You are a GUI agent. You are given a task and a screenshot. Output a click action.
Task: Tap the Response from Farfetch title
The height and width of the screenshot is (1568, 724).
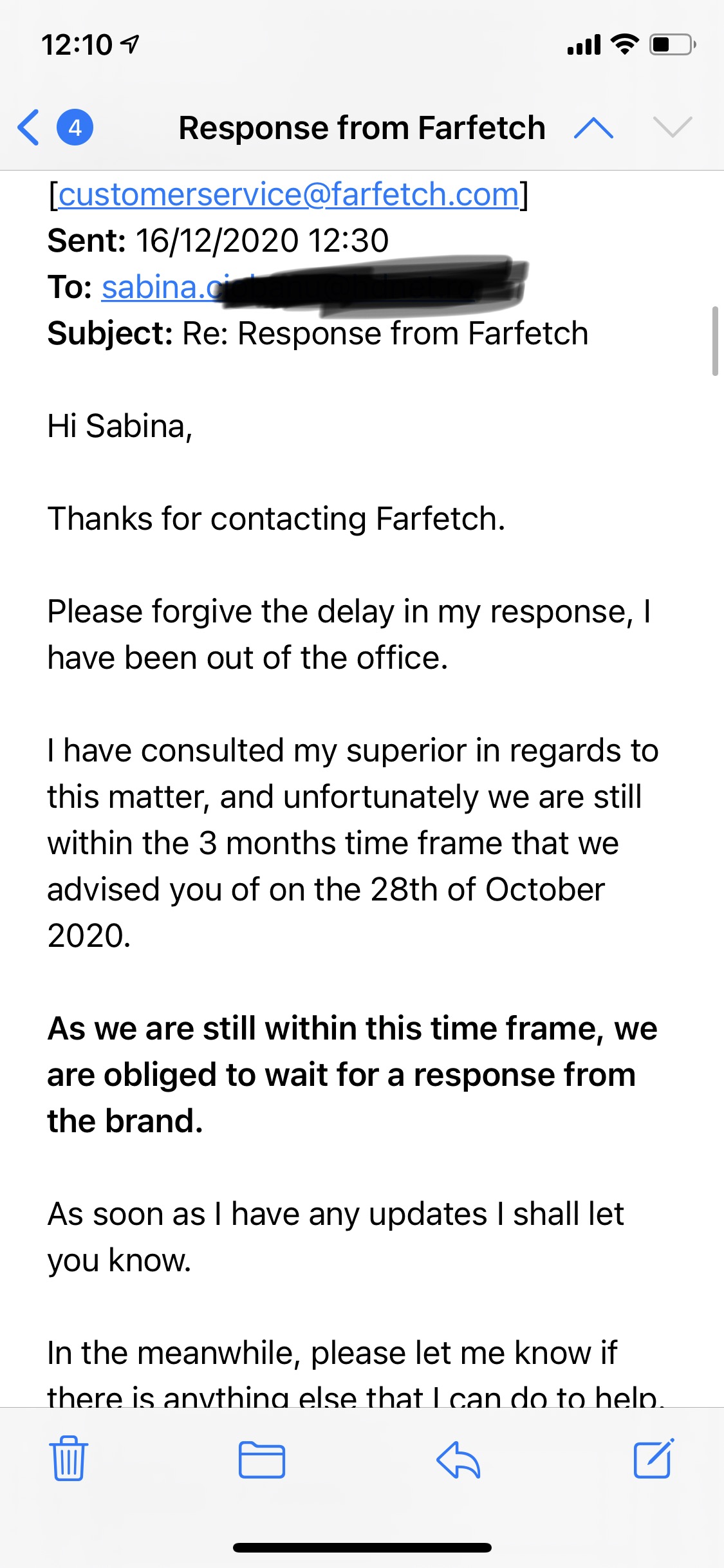click(x=362, y=127)
